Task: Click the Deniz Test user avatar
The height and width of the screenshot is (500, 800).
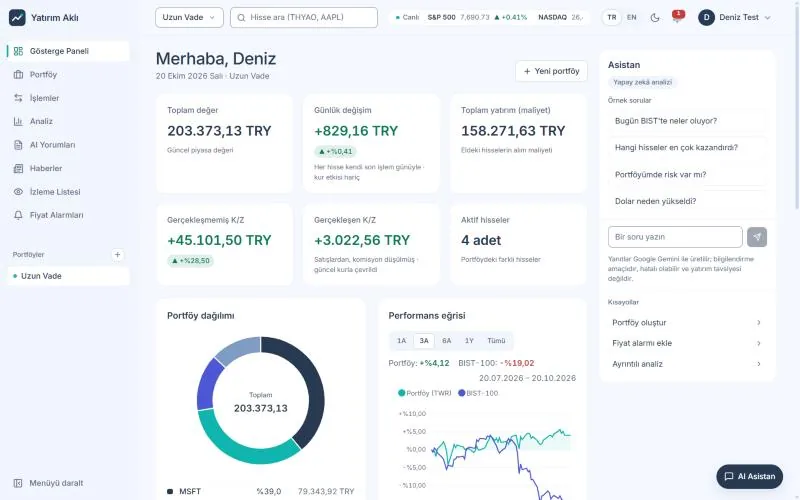Action: [706, 17]
